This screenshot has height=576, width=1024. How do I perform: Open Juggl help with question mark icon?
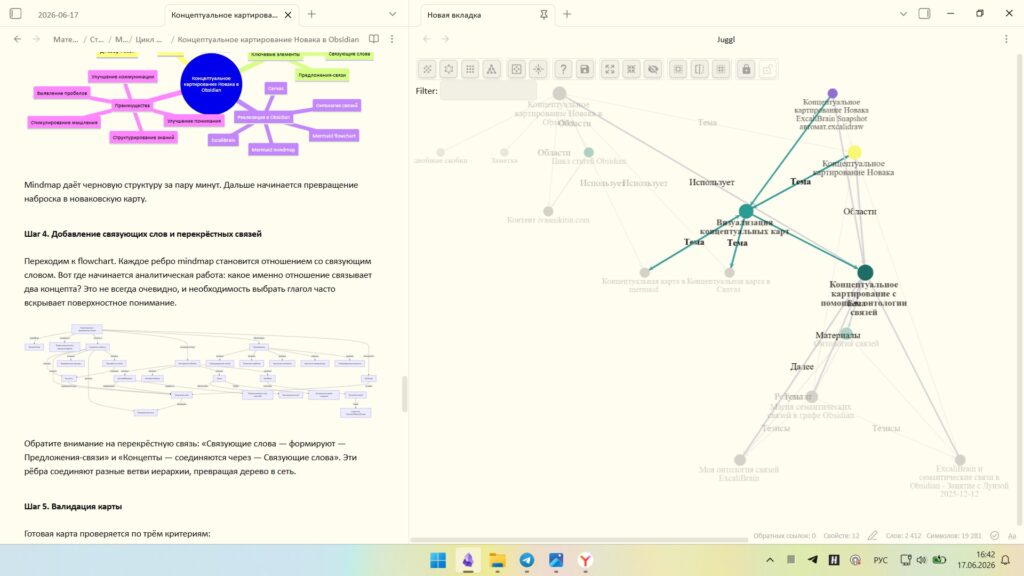pos(563,69)
